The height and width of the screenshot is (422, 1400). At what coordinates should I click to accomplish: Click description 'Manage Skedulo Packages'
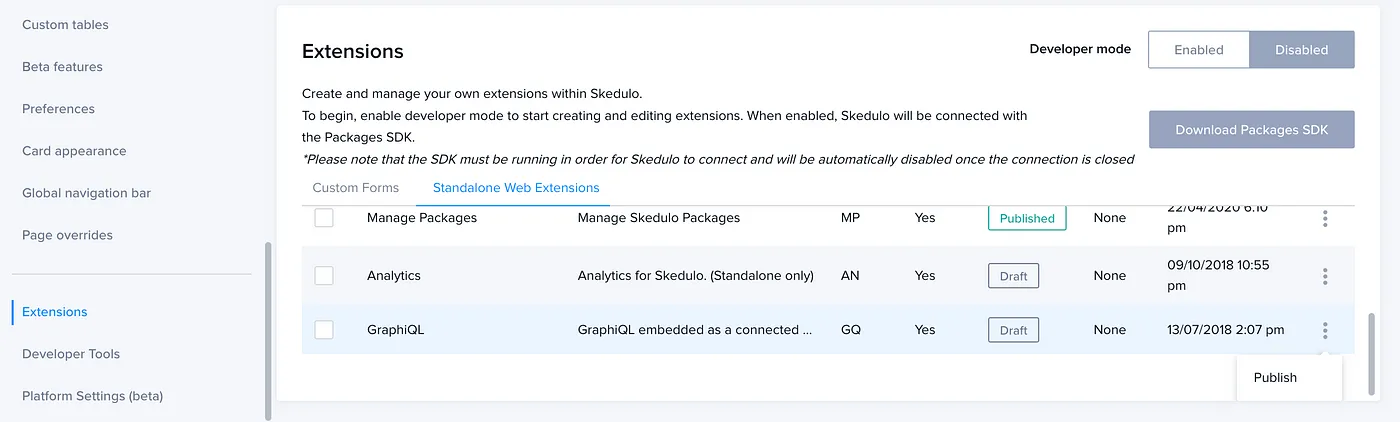pyautogui.click(x=659, y=218)
